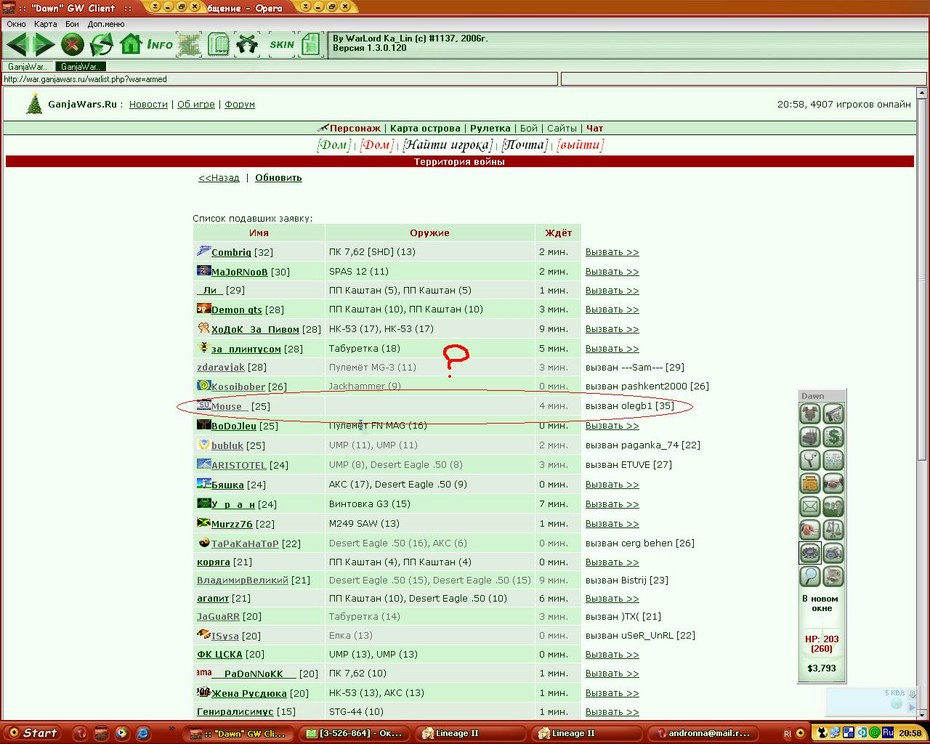Challenge Demon gts via Вызвать >>

coord(611,310)
